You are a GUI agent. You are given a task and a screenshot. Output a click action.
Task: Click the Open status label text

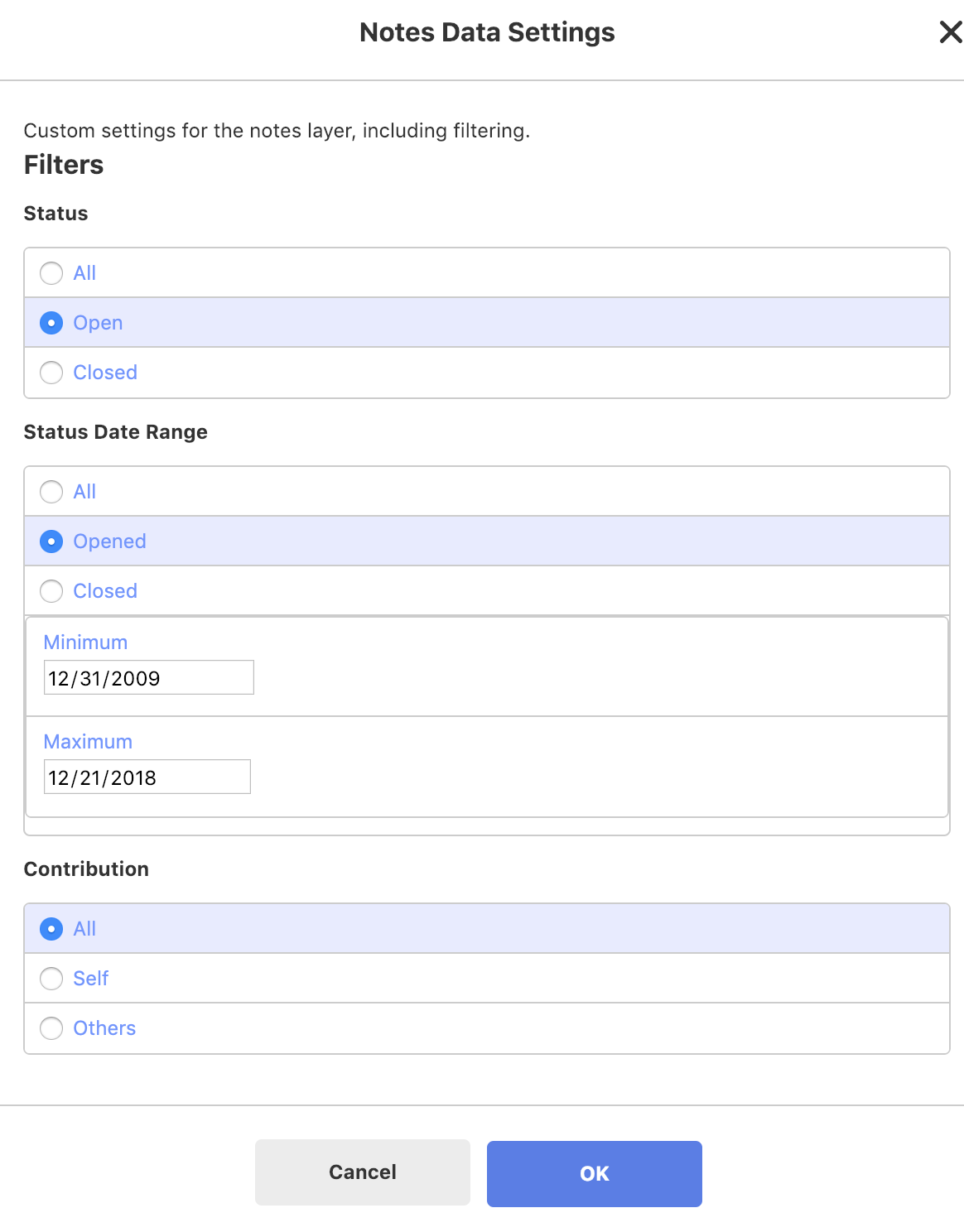tap(98, 323)
